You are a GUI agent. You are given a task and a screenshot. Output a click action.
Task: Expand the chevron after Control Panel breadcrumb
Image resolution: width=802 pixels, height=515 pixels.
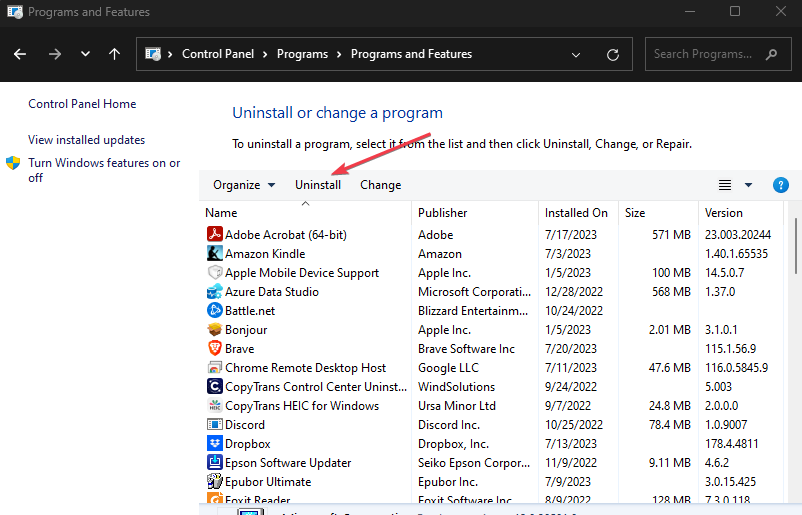coord(265,54)
